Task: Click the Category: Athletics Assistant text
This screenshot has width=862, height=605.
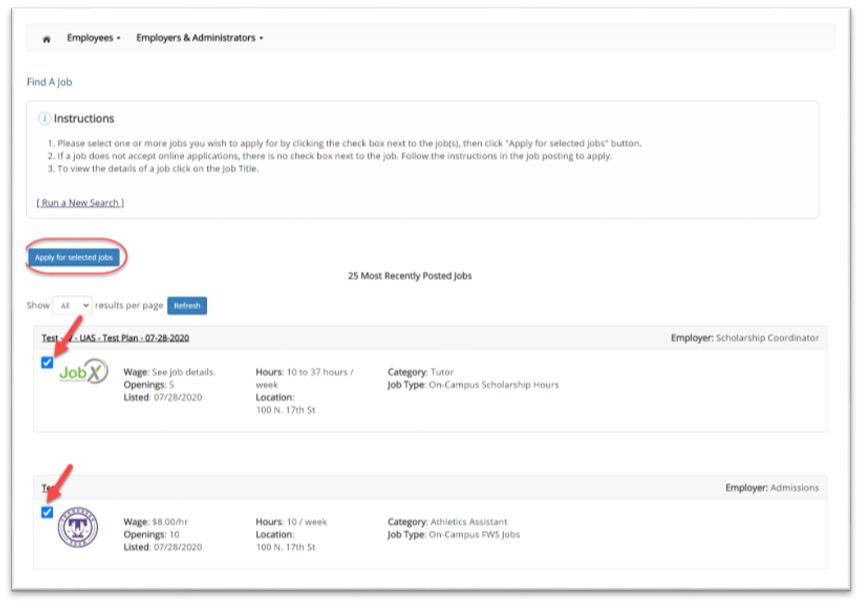Action: pyautogui.click(x=447, y=522)
